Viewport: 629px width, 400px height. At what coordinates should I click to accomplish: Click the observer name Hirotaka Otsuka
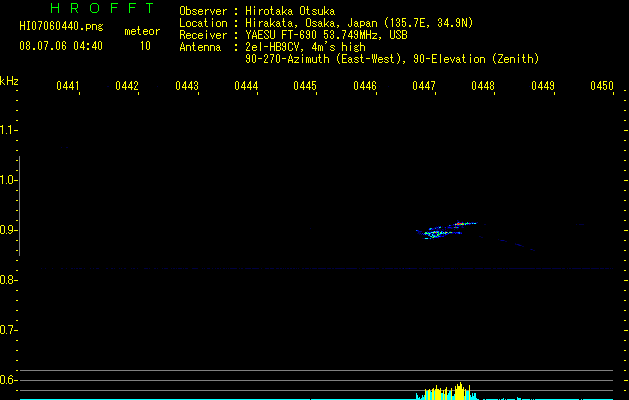pos(290,11)
